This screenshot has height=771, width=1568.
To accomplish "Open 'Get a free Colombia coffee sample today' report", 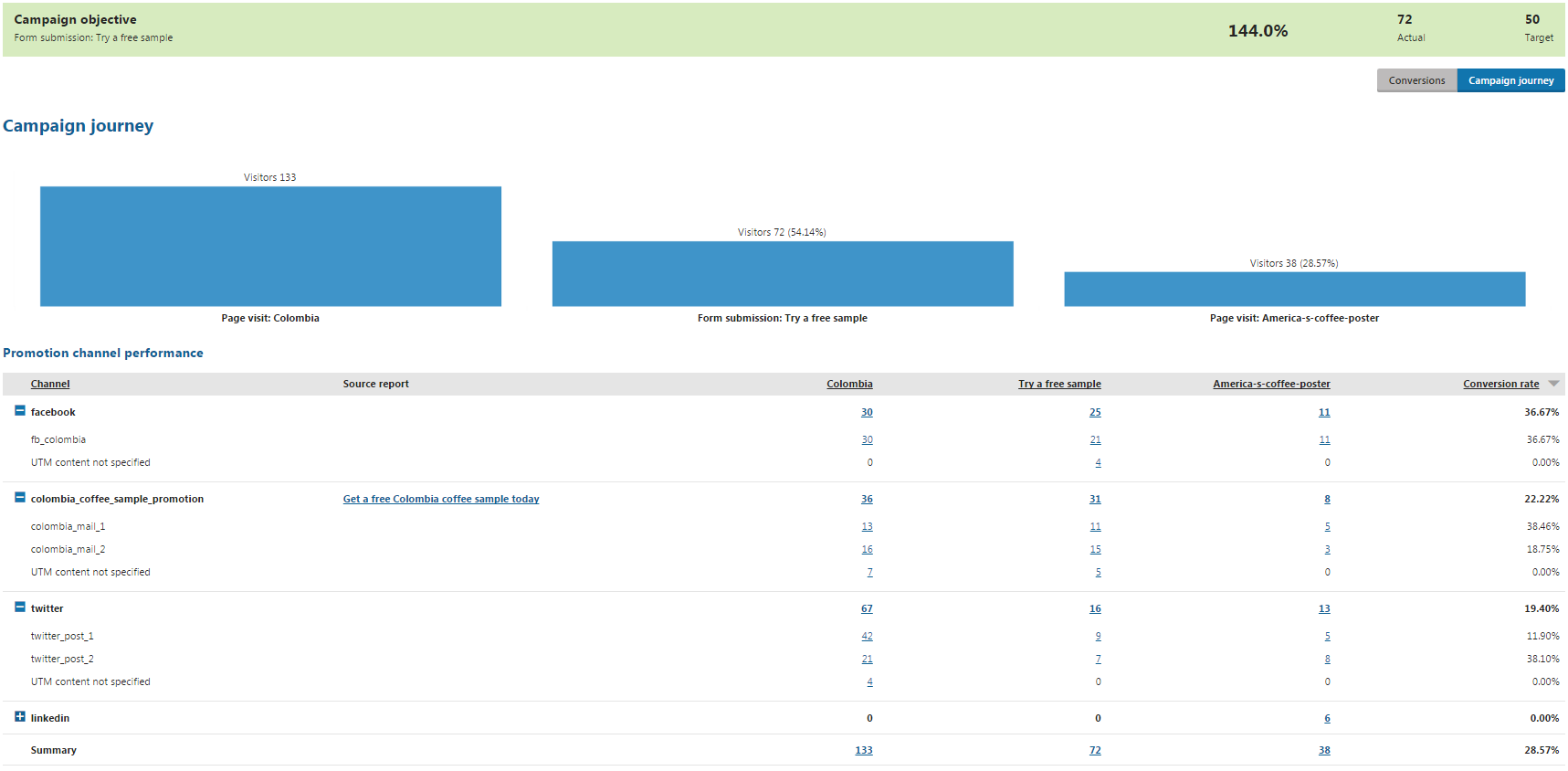I will (440, 499).
